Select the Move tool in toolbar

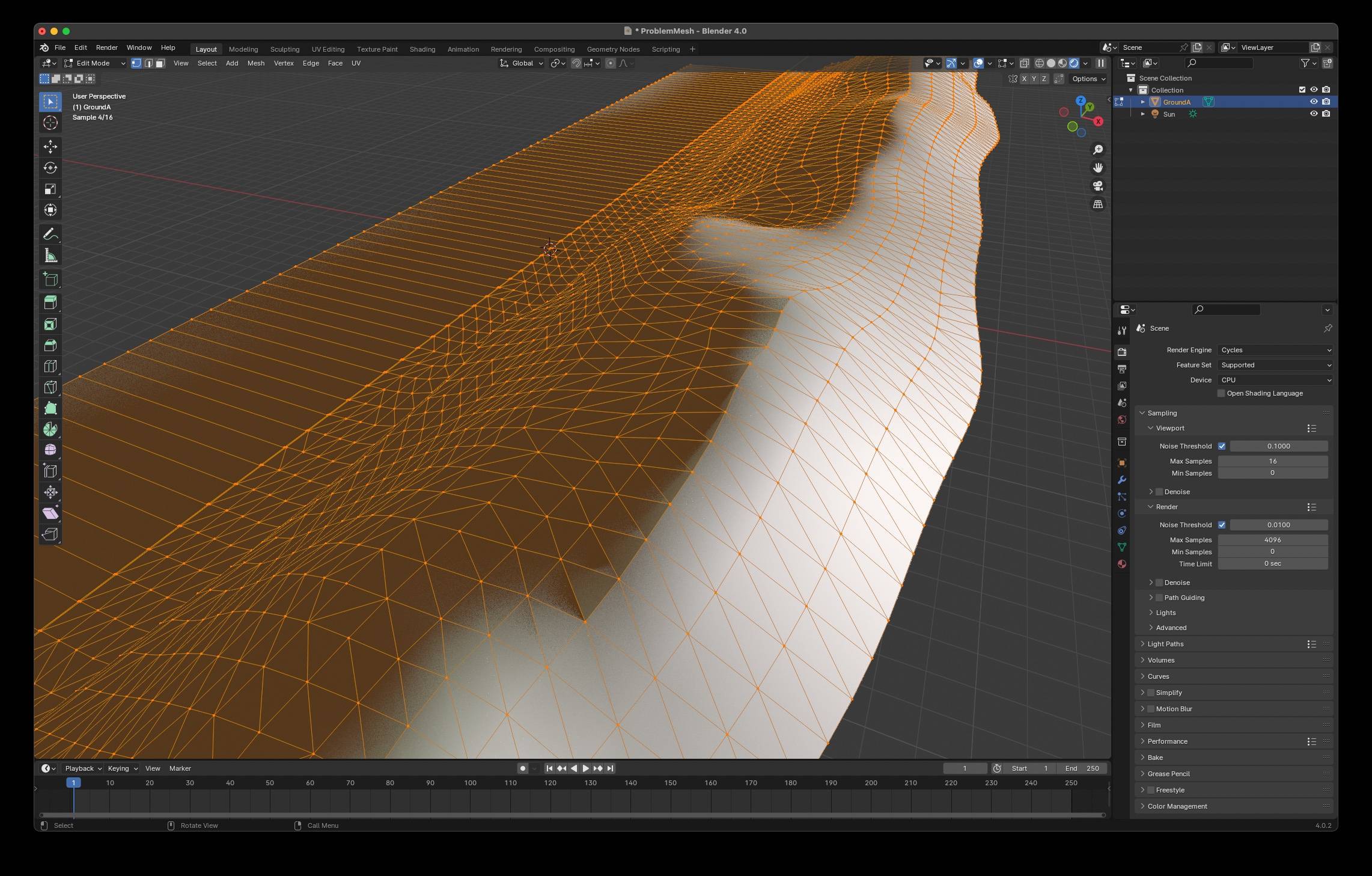(50, 147)
